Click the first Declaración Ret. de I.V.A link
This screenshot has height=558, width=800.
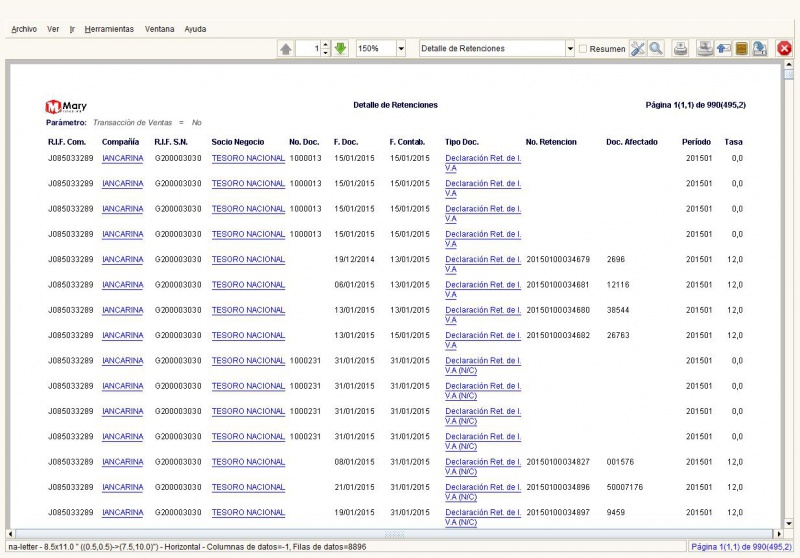coord(482,158)
